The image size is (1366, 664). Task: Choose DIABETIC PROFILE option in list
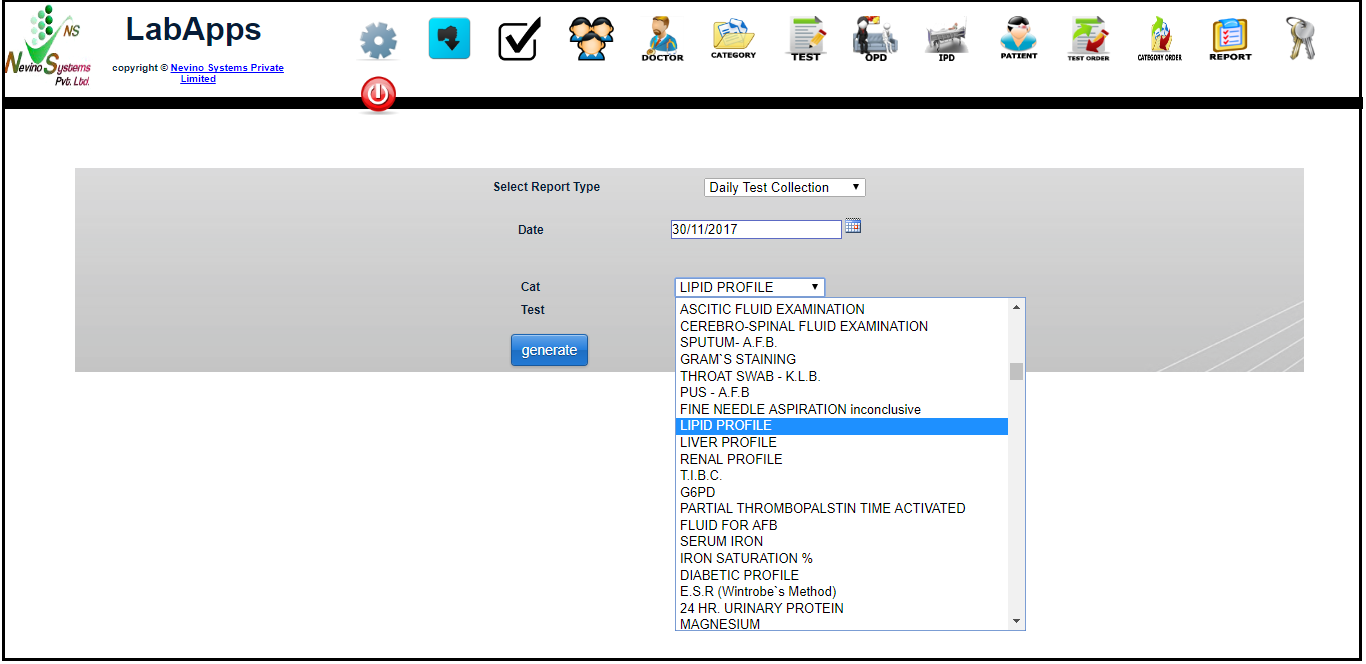(x=739, y=575)
